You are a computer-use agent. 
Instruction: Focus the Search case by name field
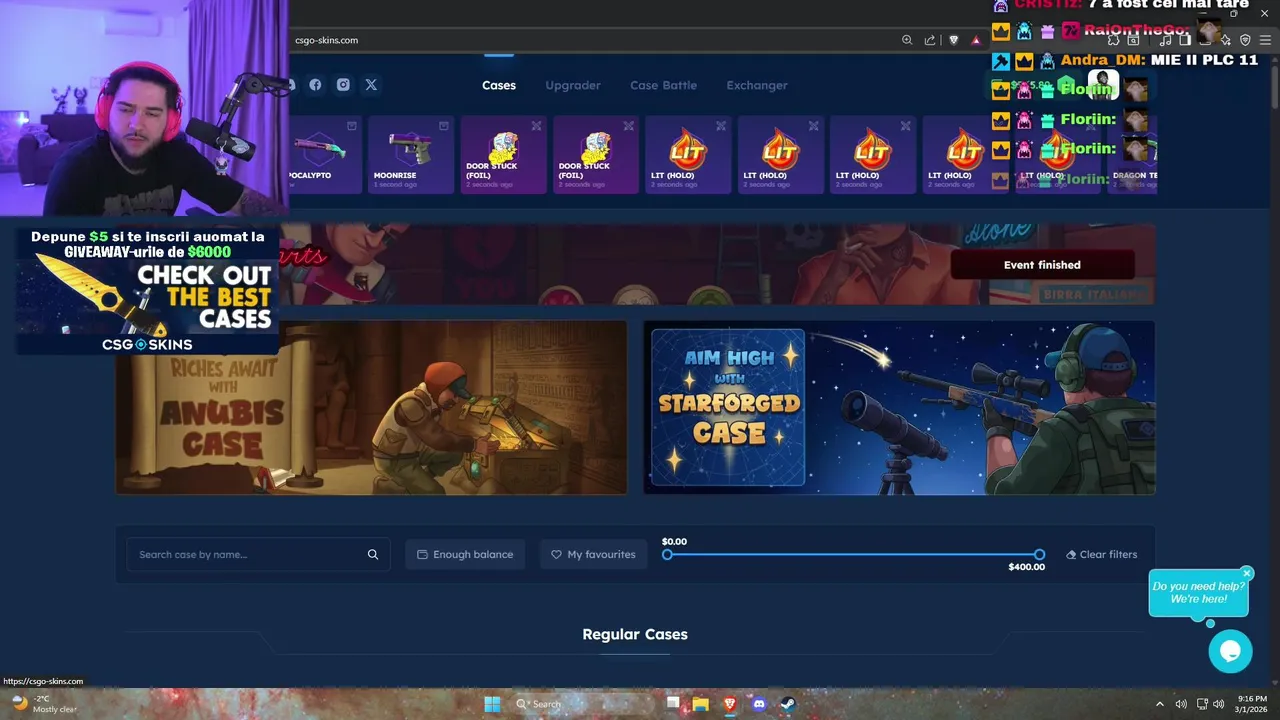click(258, 554)
